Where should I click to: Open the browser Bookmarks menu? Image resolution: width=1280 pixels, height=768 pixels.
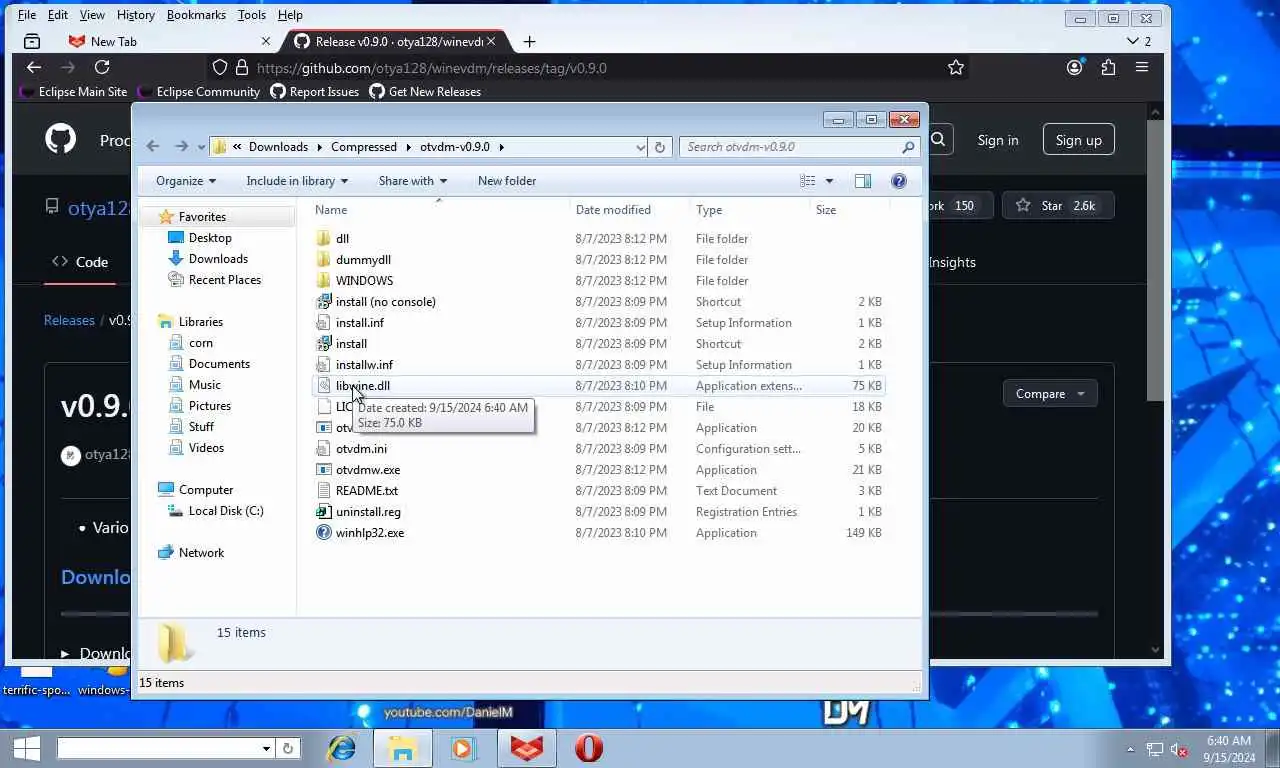(x=196, y=15)
